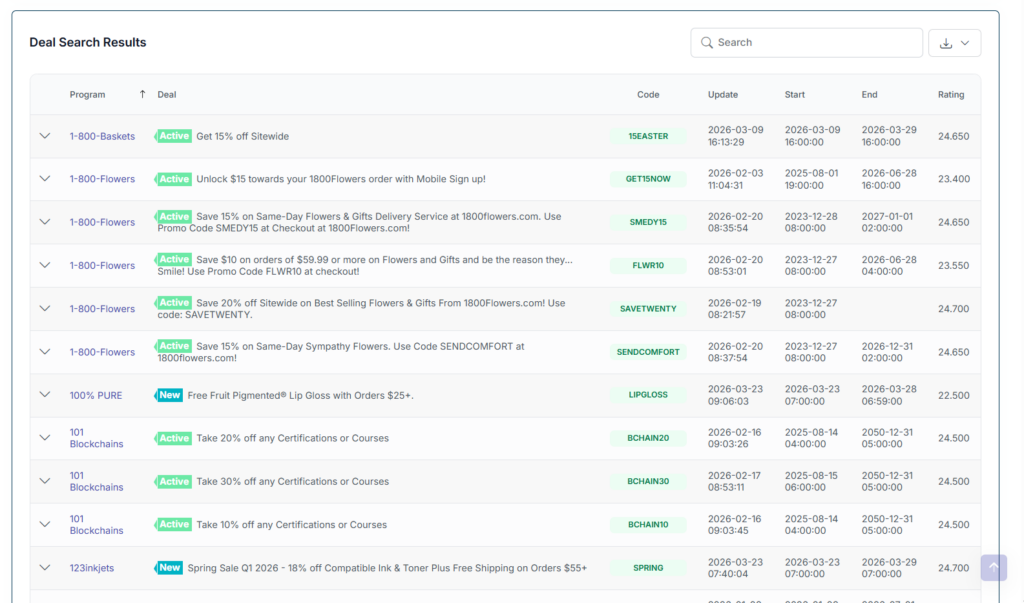The height and width of the screenshot is (603, 1024).
Task: Type in the Search input field
Action: [x=815, y=43]
